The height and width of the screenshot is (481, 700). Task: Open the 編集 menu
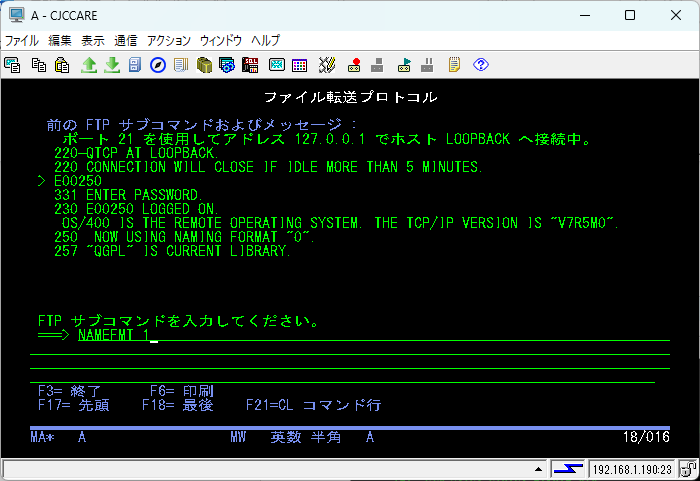coord(60,41)
